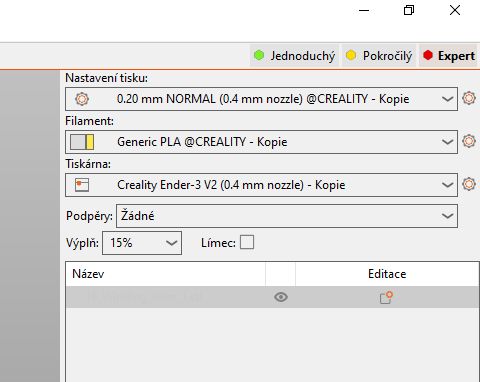480x382 pixels.
Task: Open printer settings gear next to Tiskárna
Action: (469, 184)
